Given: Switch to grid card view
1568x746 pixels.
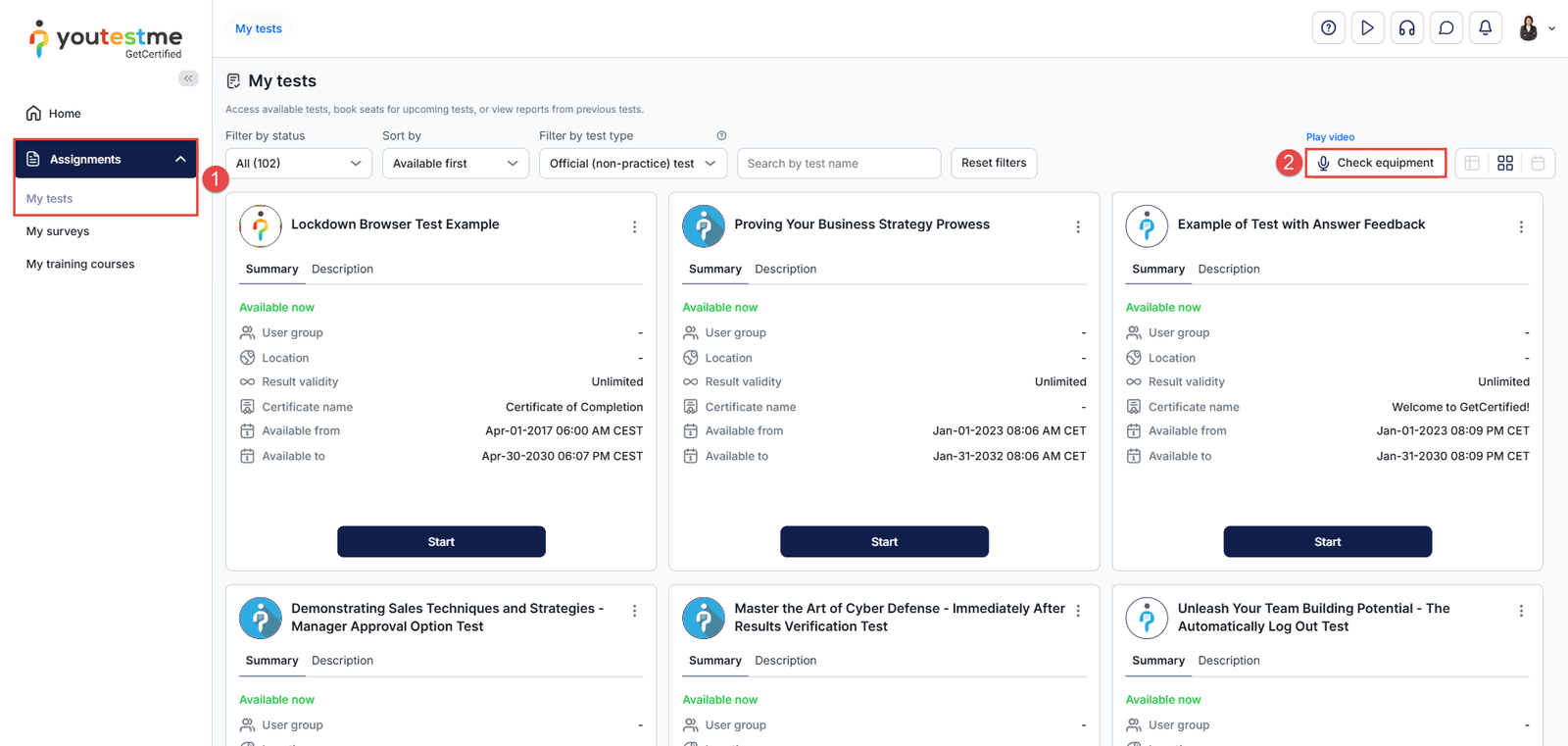Looking at the screenshot, I should pyautogui.click(x=1505, y=164).
